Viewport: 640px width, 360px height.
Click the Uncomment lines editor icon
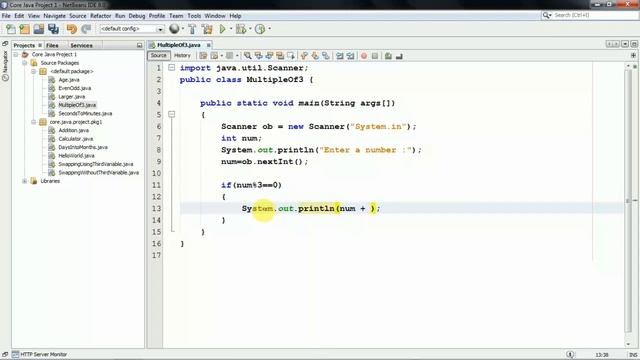(x=399, y=56)
